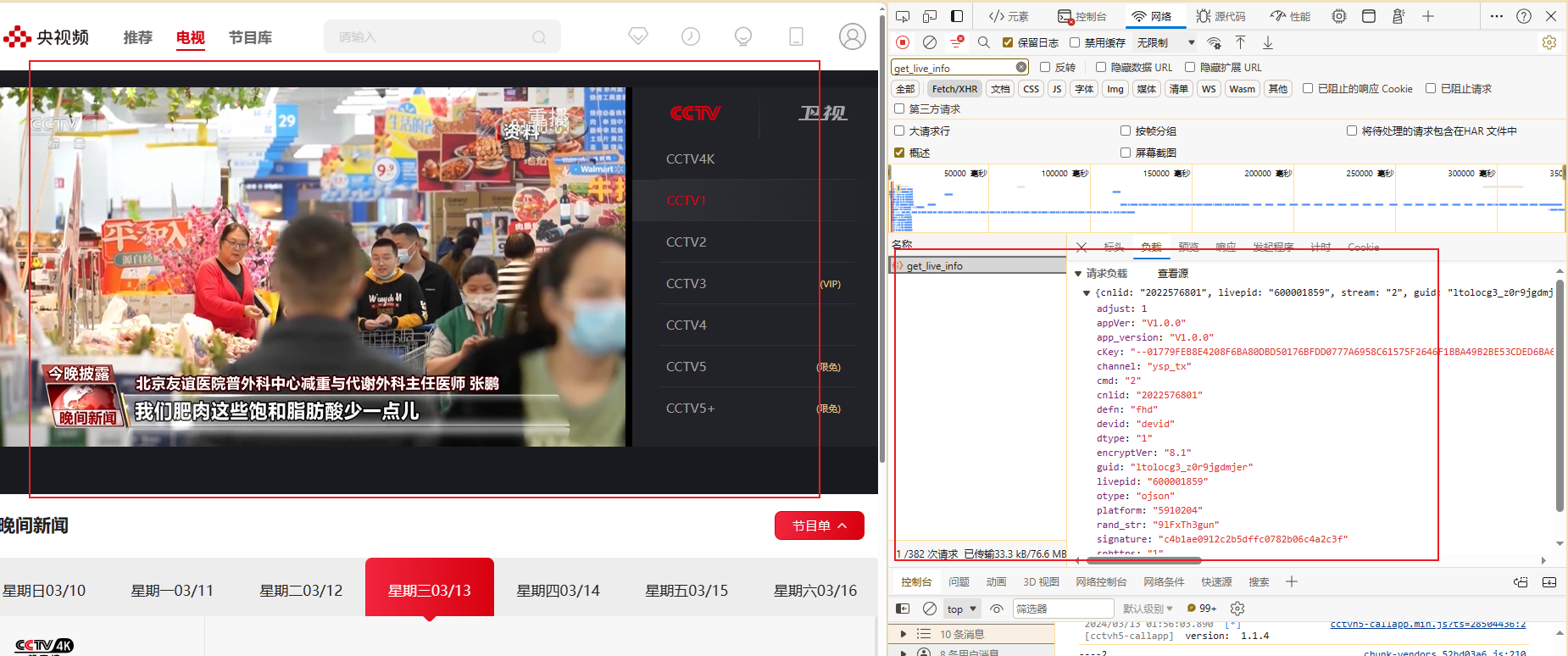Click 查看源 in payload view
This screenshot has height=656, width=1568.
pyautogui.click(x=1173, y=274)
